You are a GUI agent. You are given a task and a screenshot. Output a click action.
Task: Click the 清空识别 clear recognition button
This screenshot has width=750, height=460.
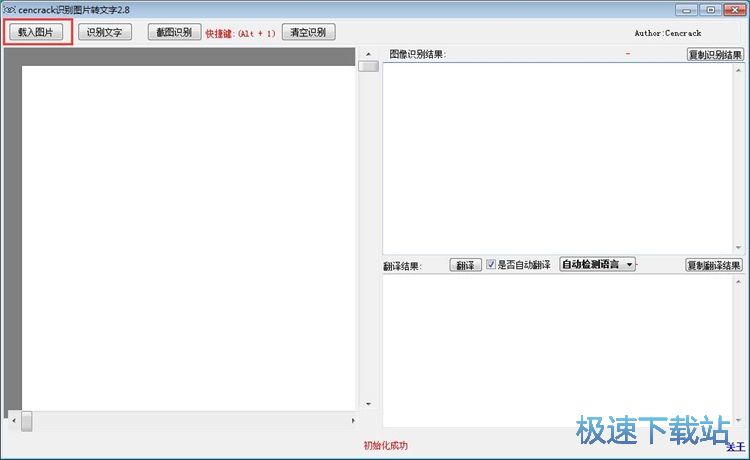[x=309, y=33]
